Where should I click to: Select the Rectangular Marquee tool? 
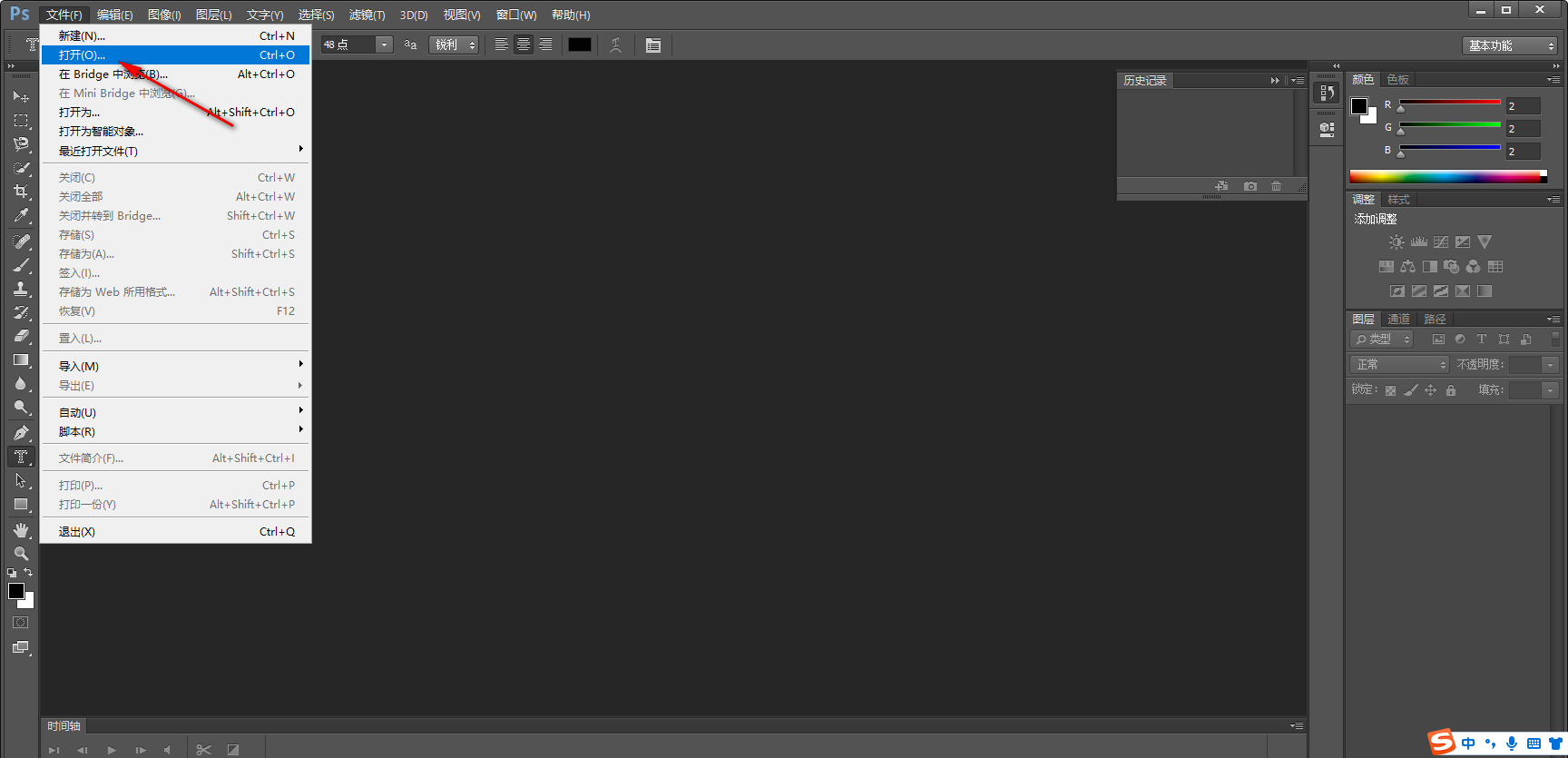click(x=21, y=120)
